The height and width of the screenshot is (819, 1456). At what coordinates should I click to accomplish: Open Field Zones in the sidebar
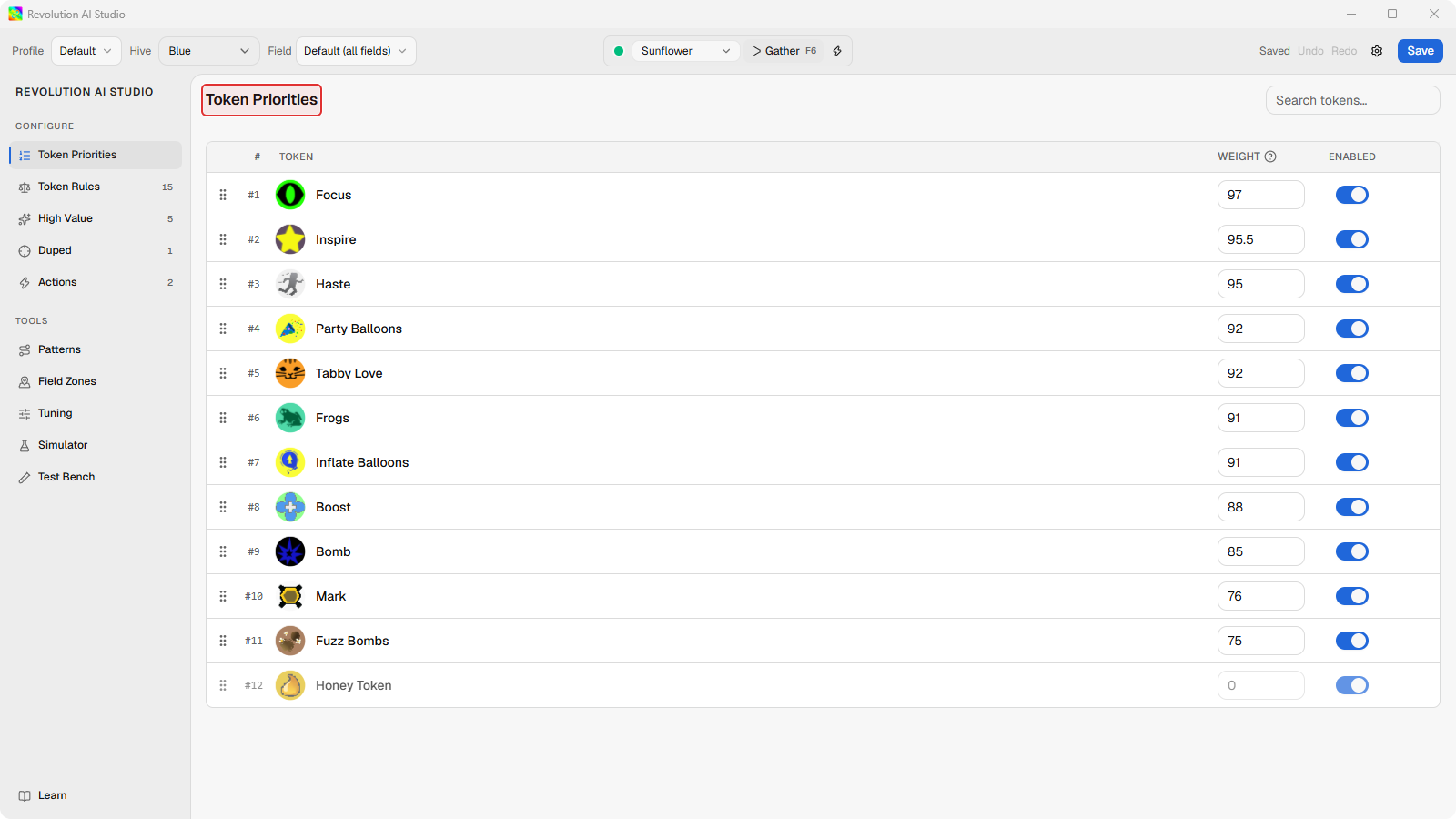[96, 381]
